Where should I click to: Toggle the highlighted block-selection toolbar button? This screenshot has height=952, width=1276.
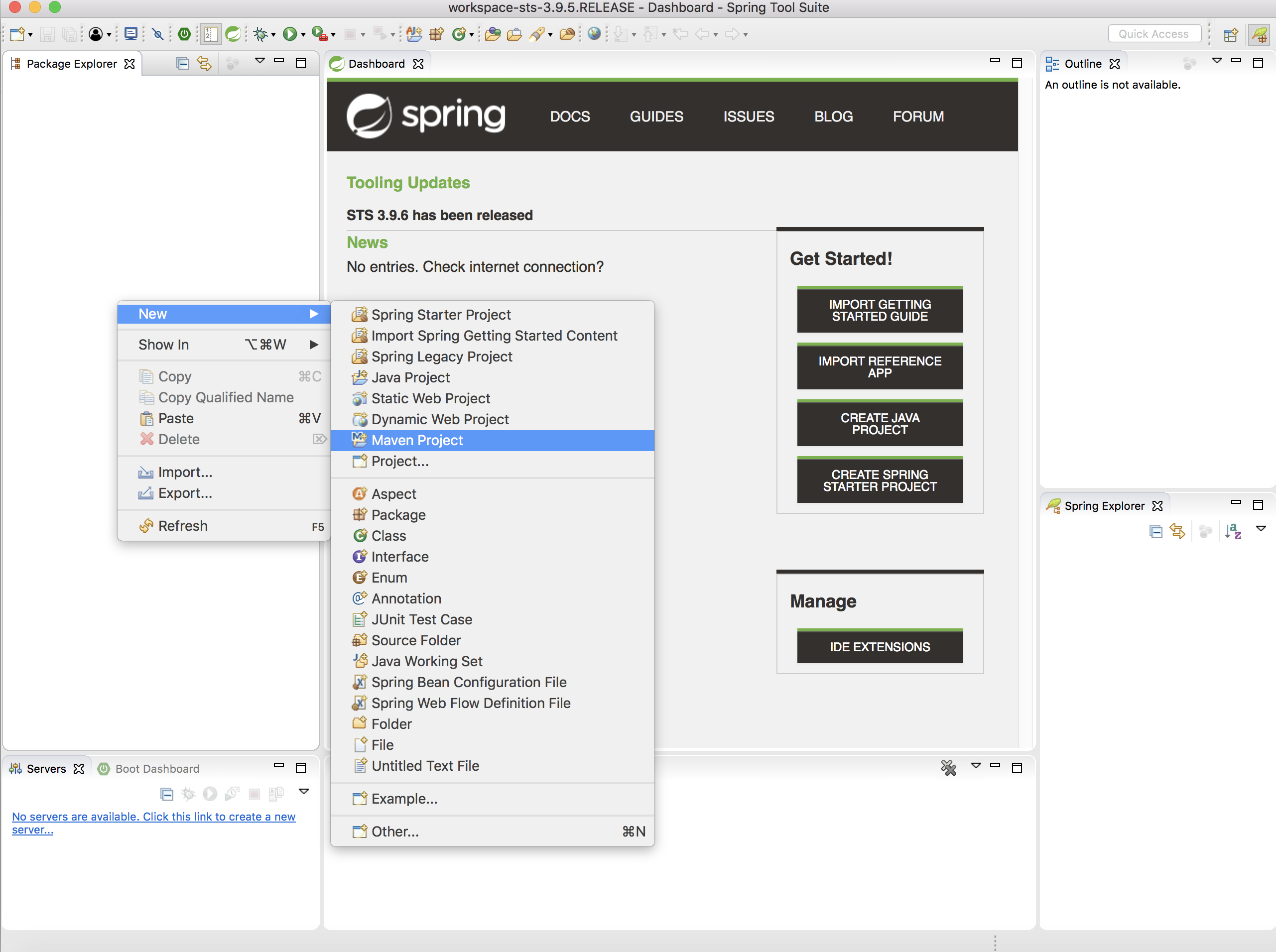pyautogui.click(x=211, y=34)
